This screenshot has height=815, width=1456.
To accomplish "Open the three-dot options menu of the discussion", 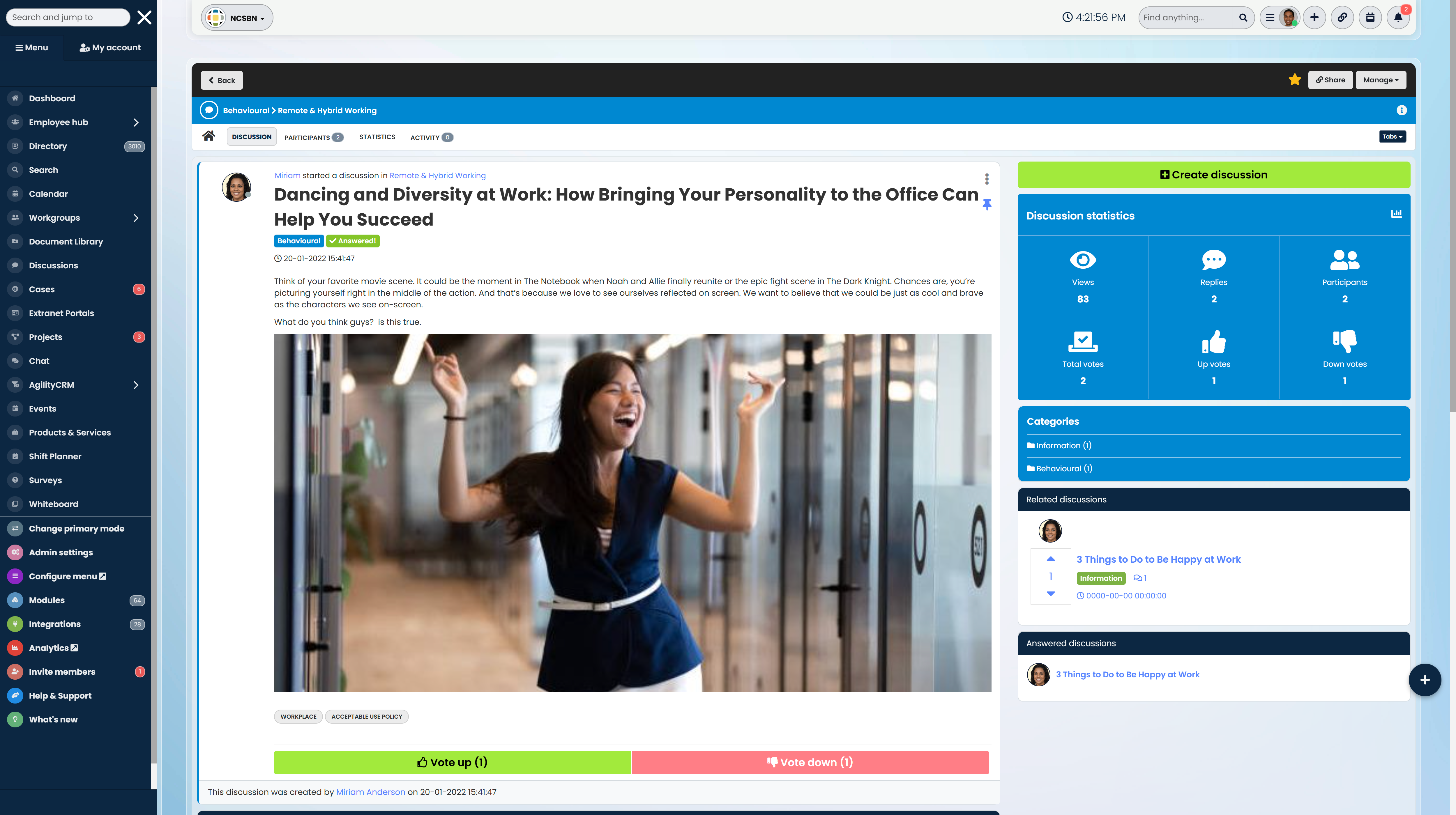I will pos(987,179).
